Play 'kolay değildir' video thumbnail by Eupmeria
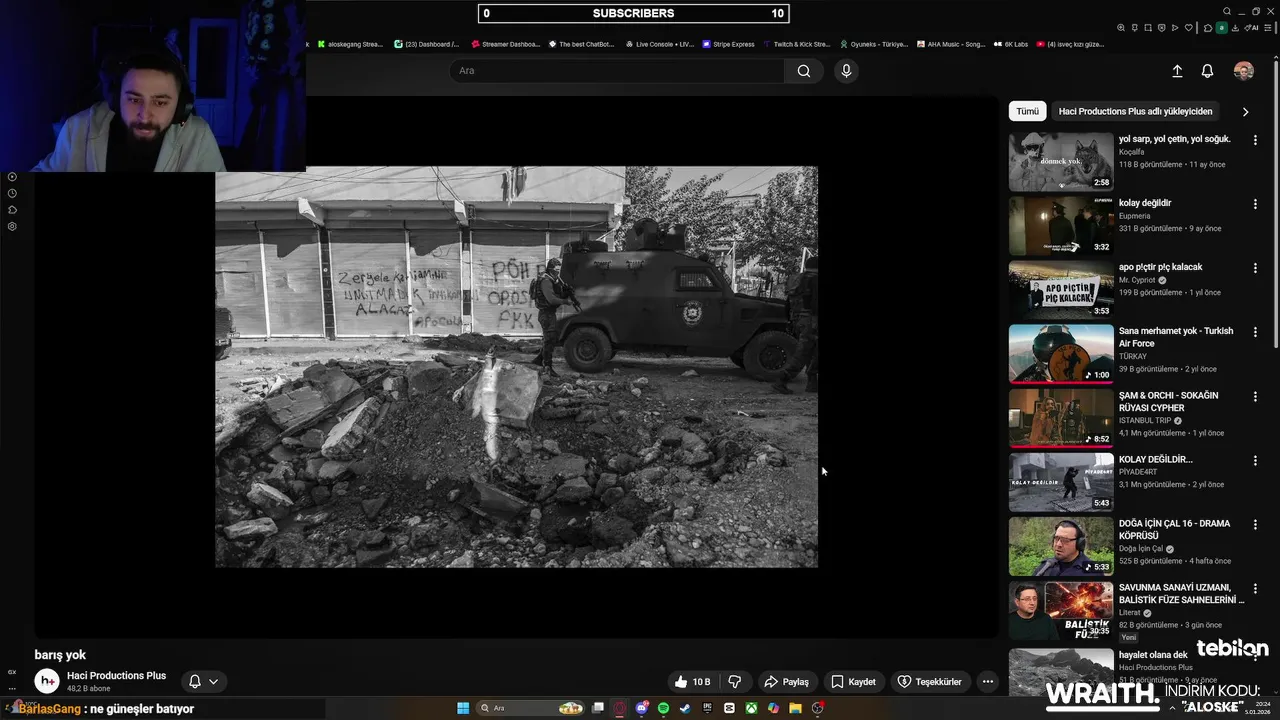The image size is (1280, 720). click(x=1061, y=225)
